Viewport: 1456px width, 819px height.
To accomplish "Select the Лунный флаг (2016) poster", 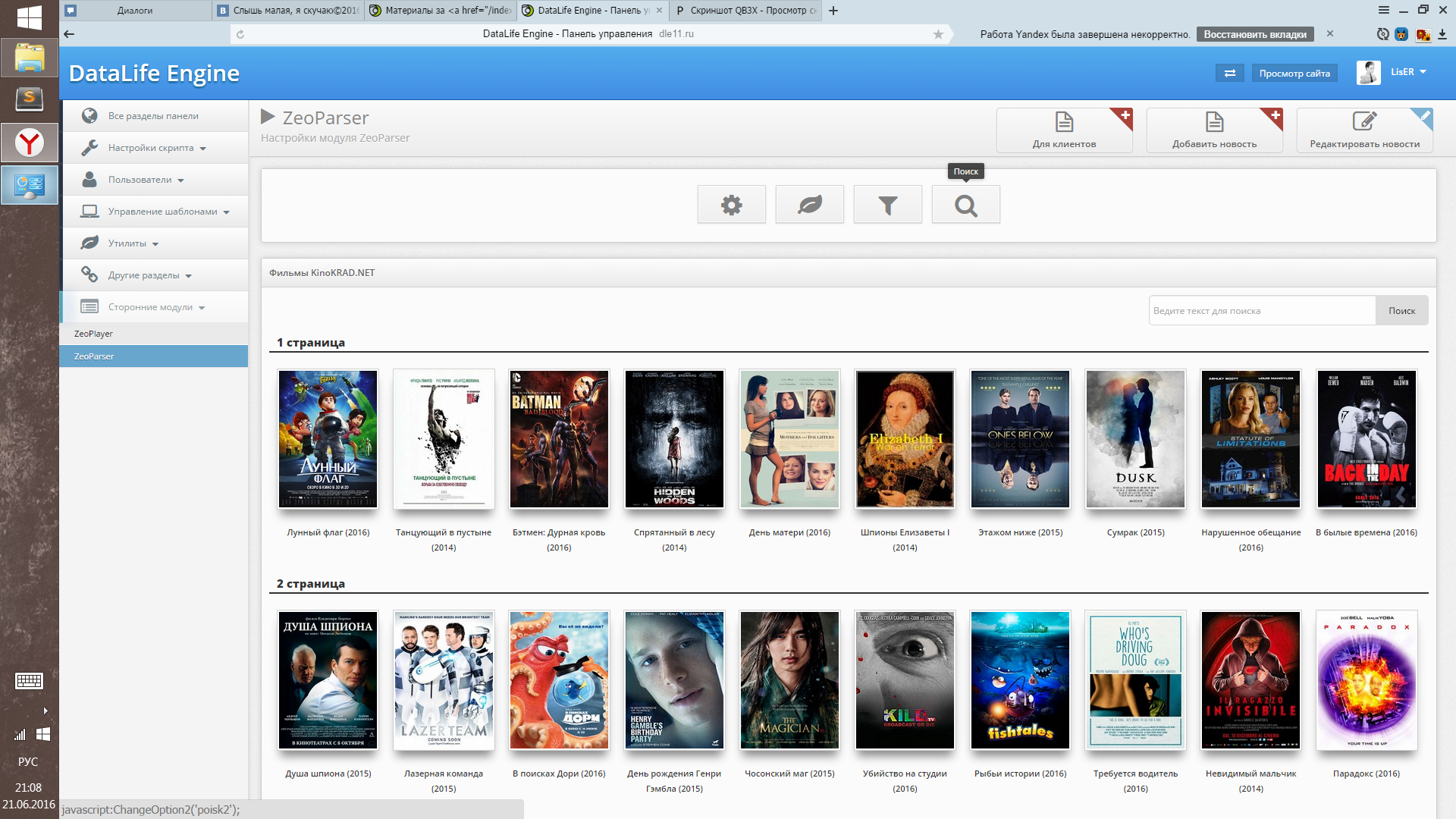I will tap(328, 439).
